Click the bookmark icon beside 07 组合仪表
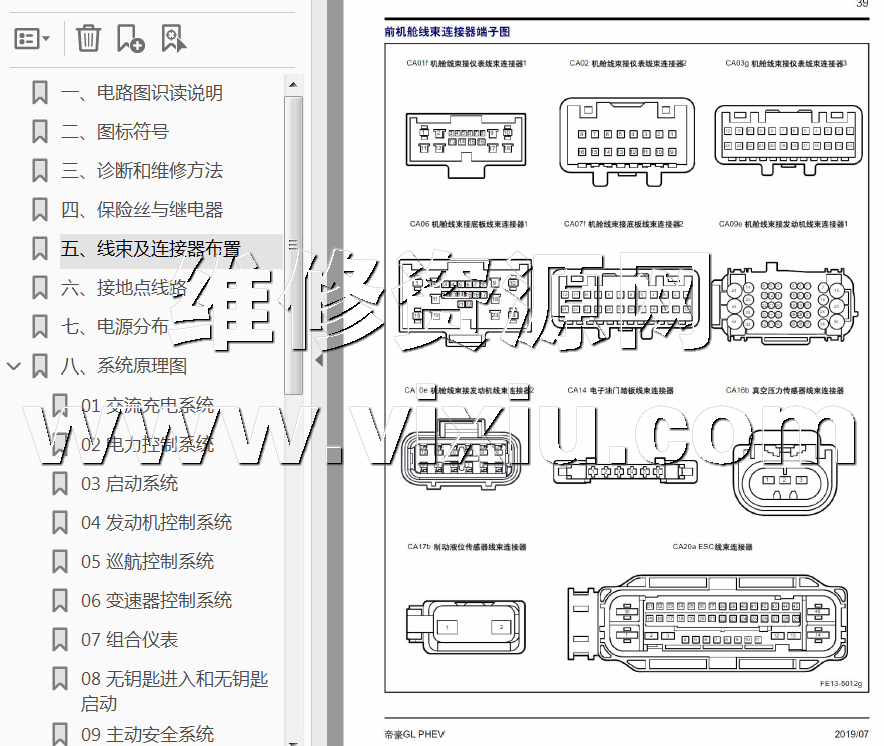The width and height of the screenshot is (884, 746). pos(60,639)
